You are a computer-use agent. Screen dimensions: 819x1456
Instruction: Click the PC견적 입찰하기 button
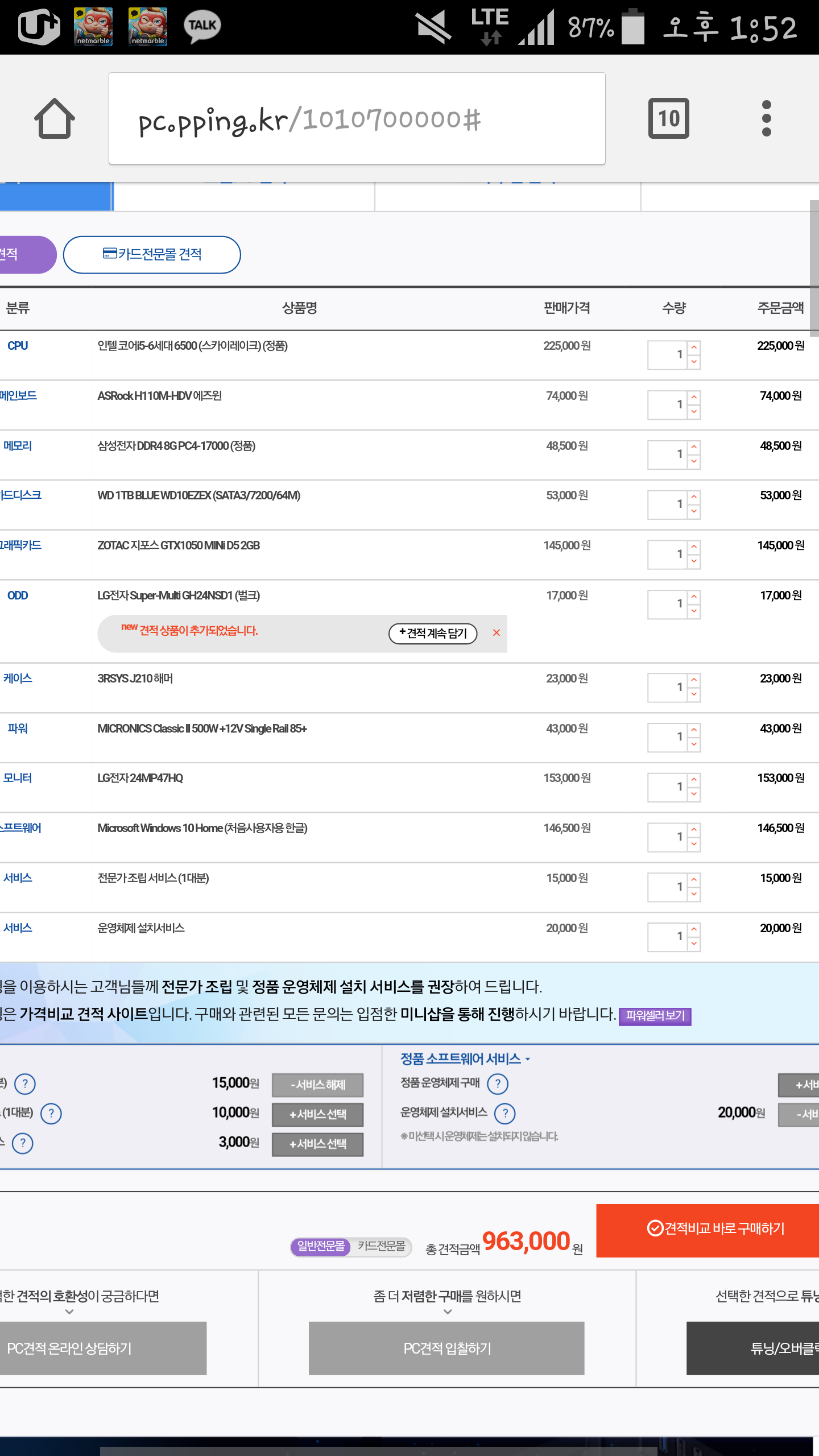click(446, 1349)
